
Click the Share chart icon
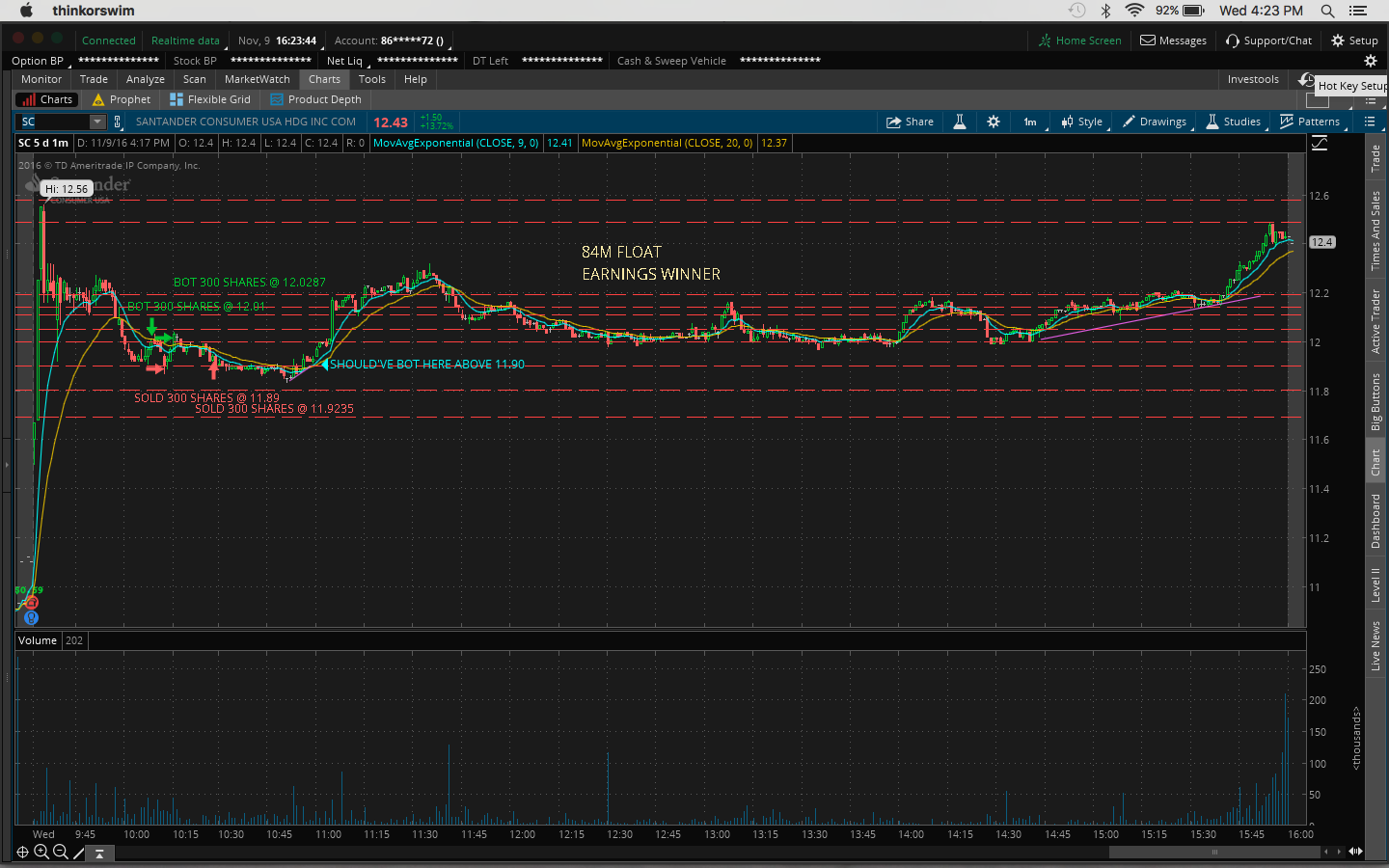click(910, 122)
